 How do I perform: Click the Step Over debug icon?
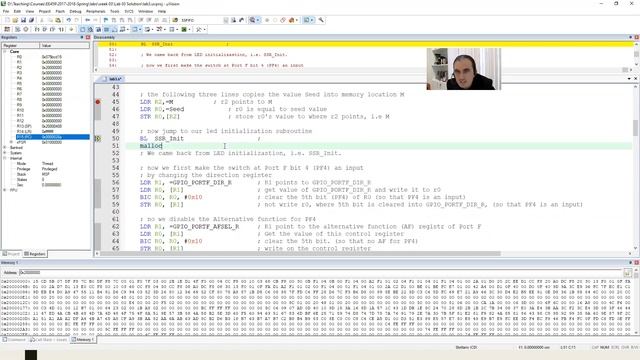[44, 29]
